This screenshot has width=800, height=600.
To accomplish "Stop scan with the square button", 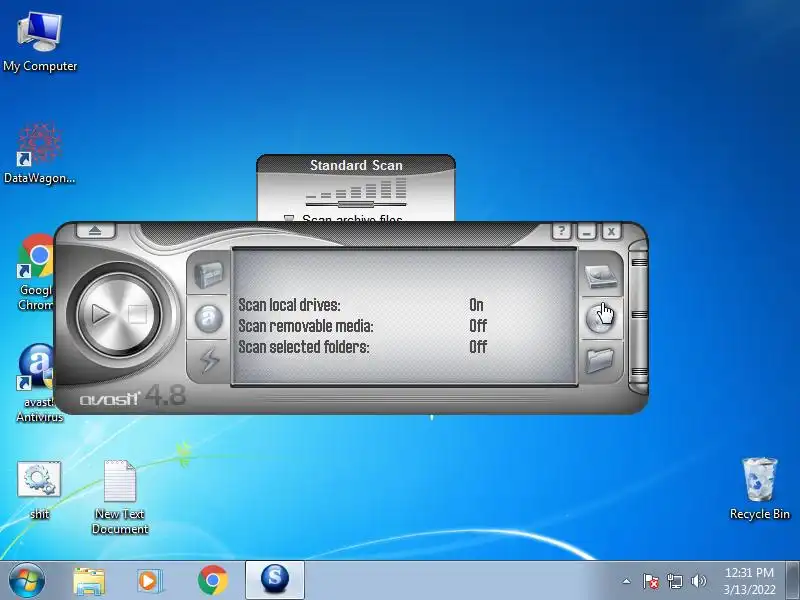I will 137,314.
